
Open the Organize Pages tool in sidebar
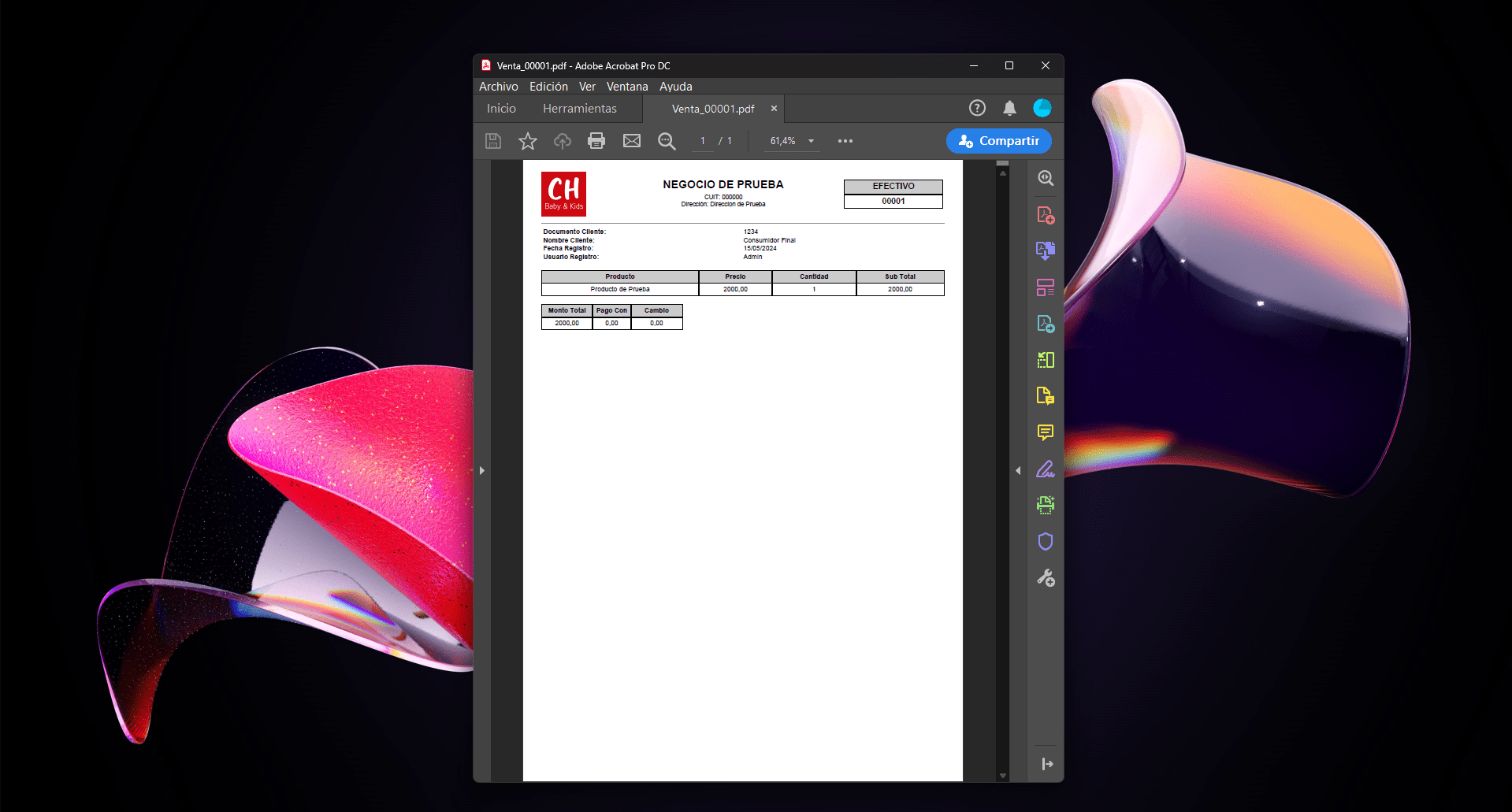(x=1046, y=287)
